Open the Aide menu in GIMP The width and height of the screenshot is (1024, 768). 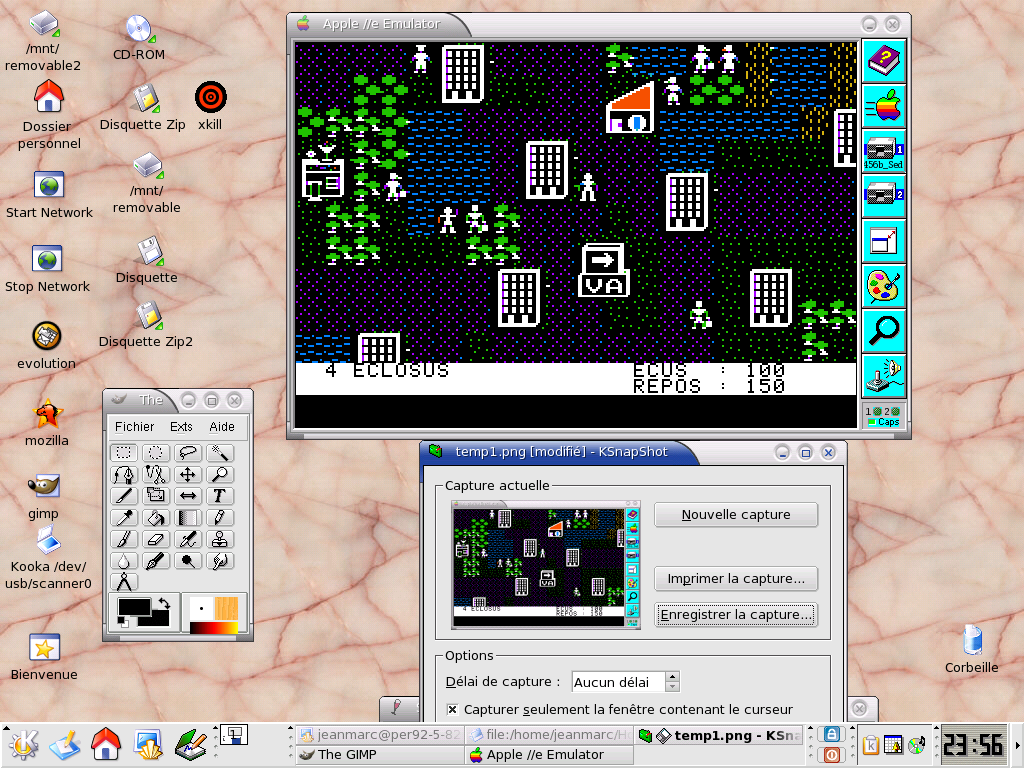pyautogui.click(x=221, y=426)
